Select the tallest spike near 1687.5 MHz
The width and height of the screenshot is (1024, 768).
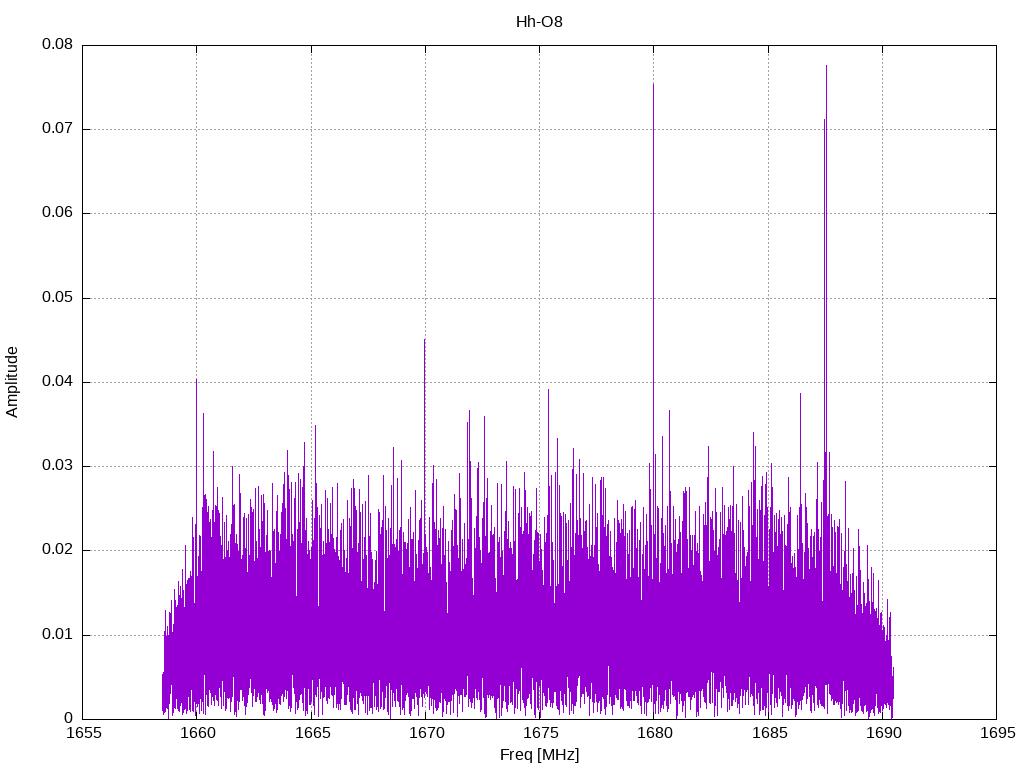826,67
